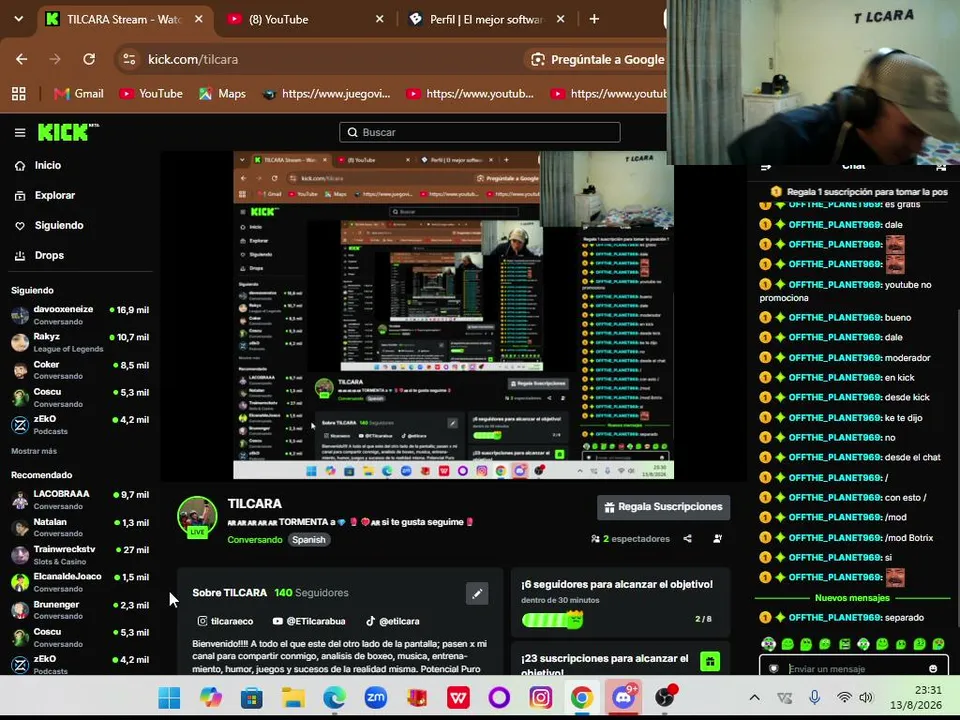Open Trainwreckstv recommended channel
Screen dimensions: 960x720
80,555
